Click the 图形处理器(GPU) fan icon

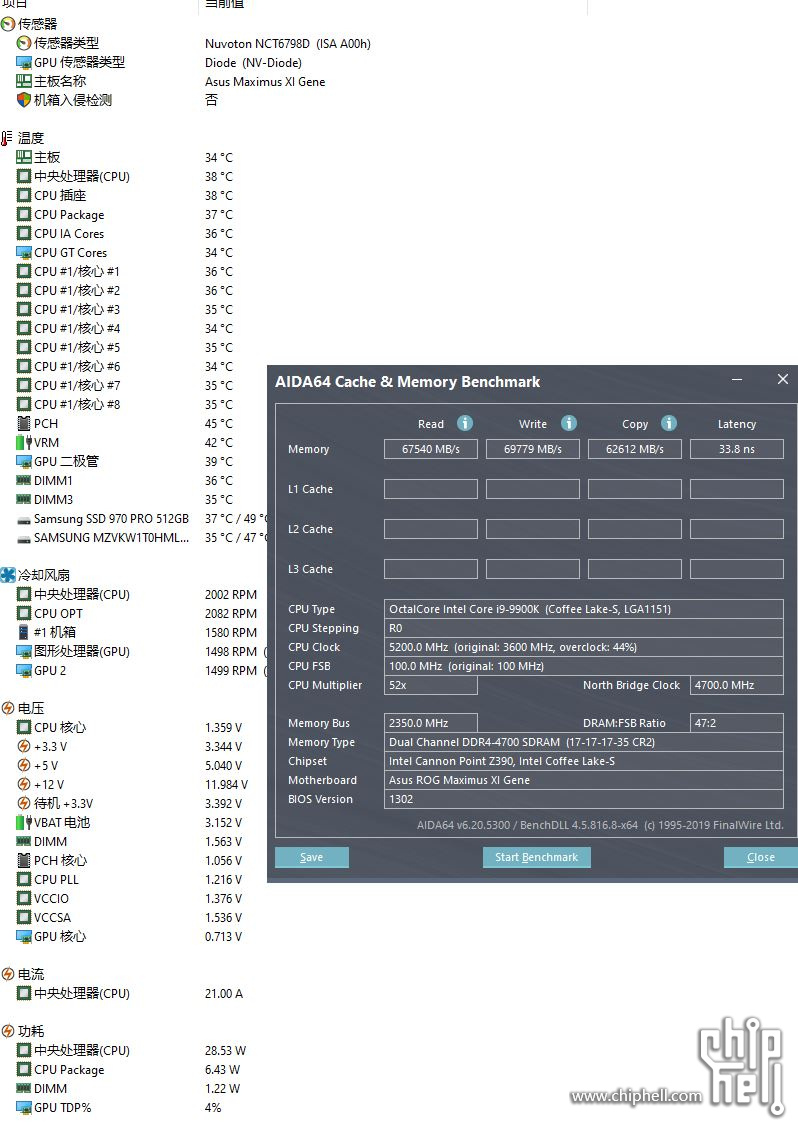click(24, 651)
